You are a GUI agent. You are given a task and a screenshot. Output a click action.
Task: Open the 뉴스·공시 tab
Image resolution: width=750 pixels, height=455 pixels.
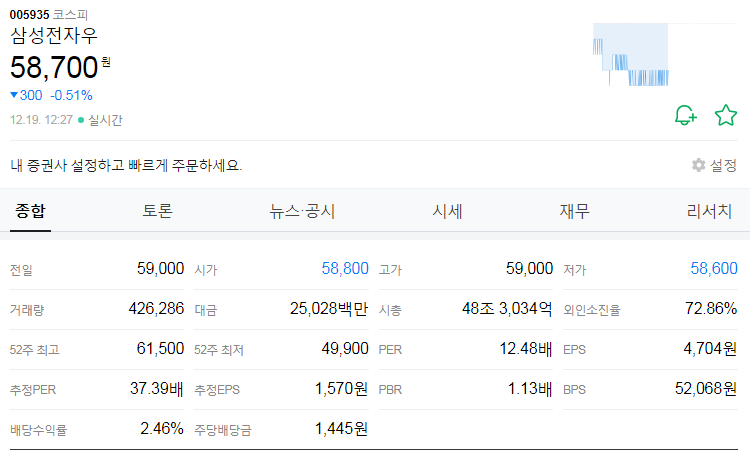[302, 211]
